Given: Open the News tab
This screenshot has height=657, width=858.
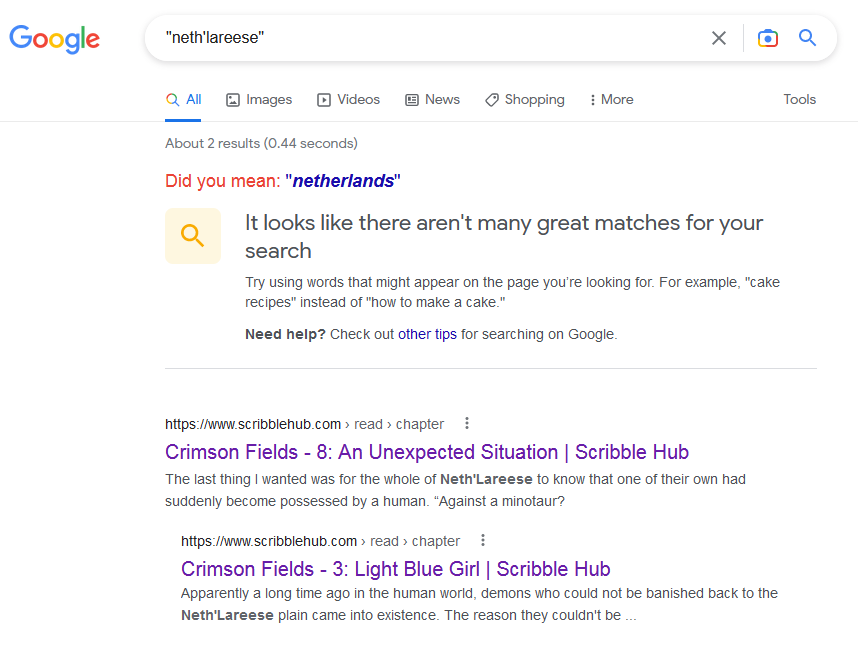Looking at the screenshot, I should (432, 99).
